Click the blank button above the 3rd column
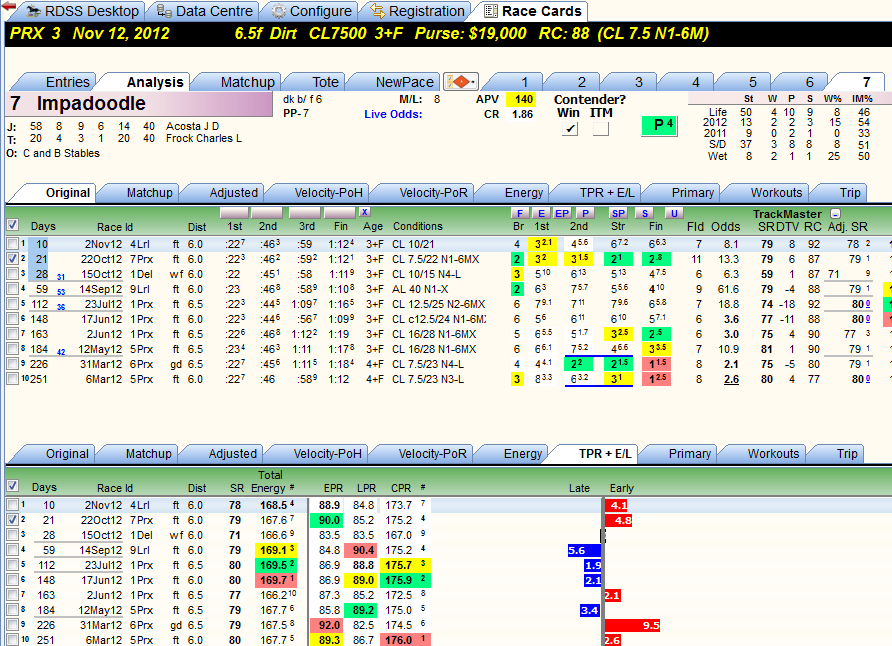 [x=305, y=213]
